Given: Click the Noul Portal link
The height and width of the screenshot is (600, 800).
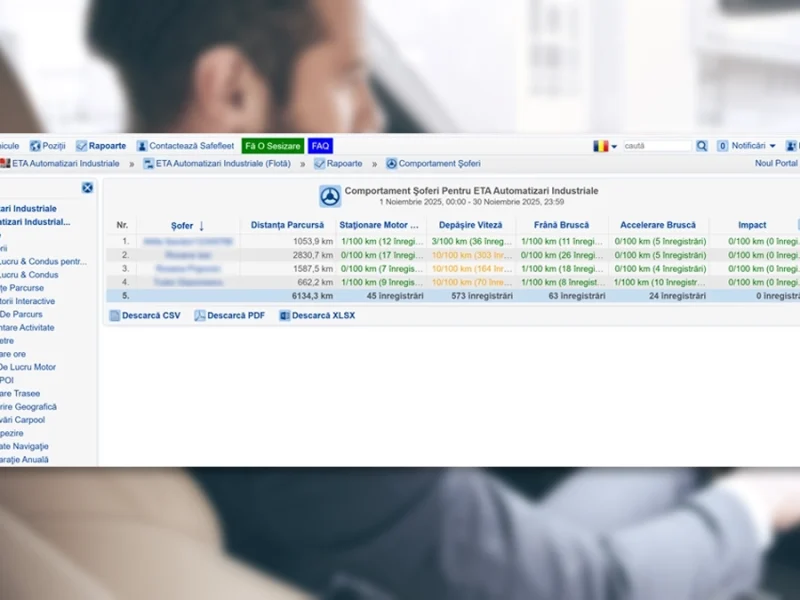Looking at the screenshot, I should (x=776, y=163).
